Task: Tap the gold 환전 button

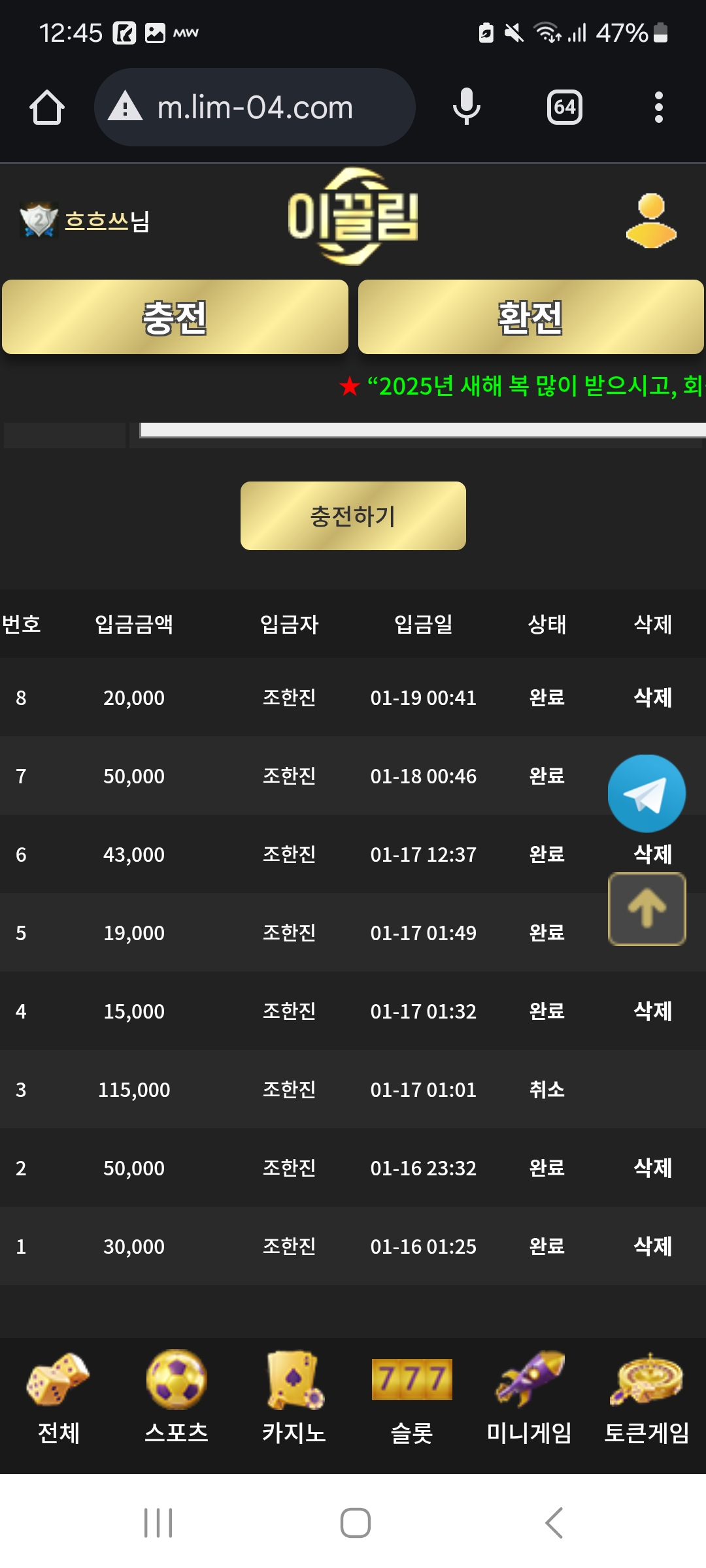Action: coord(531,318)
